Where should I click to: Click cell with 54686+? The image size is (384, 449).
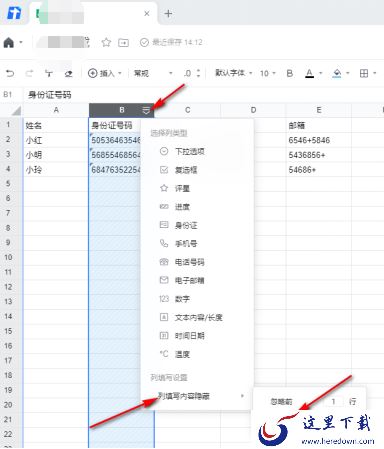click(319, 169)
